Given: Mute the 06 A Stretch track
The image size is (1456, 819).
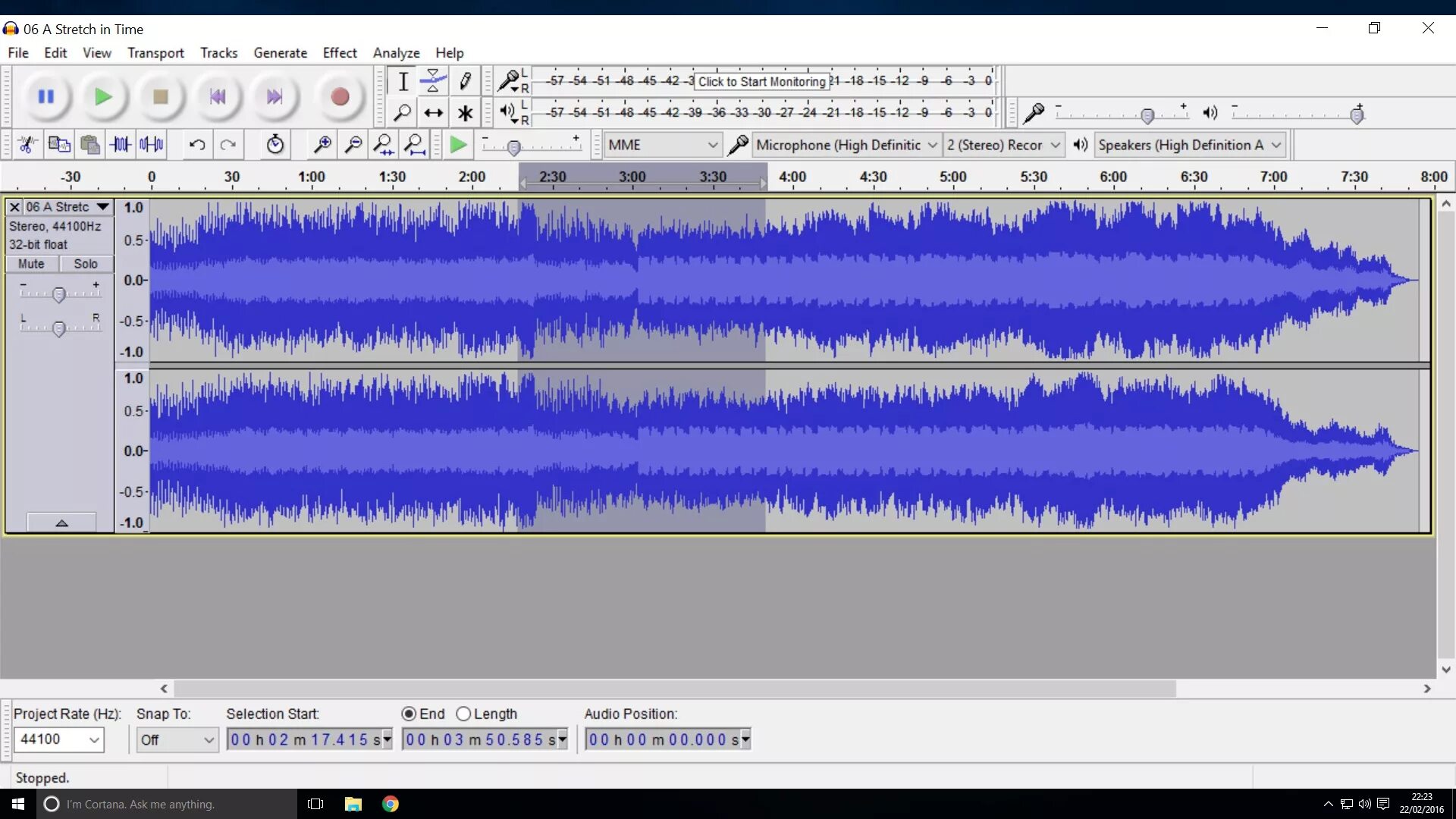Looking at the screenshot, I should 31,264.
